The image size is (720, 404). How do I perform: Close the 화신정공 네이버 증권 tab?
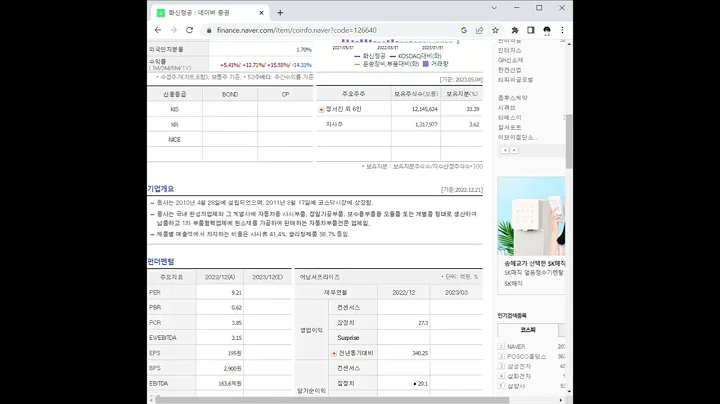pyautogui.click(x=261, y=13)
